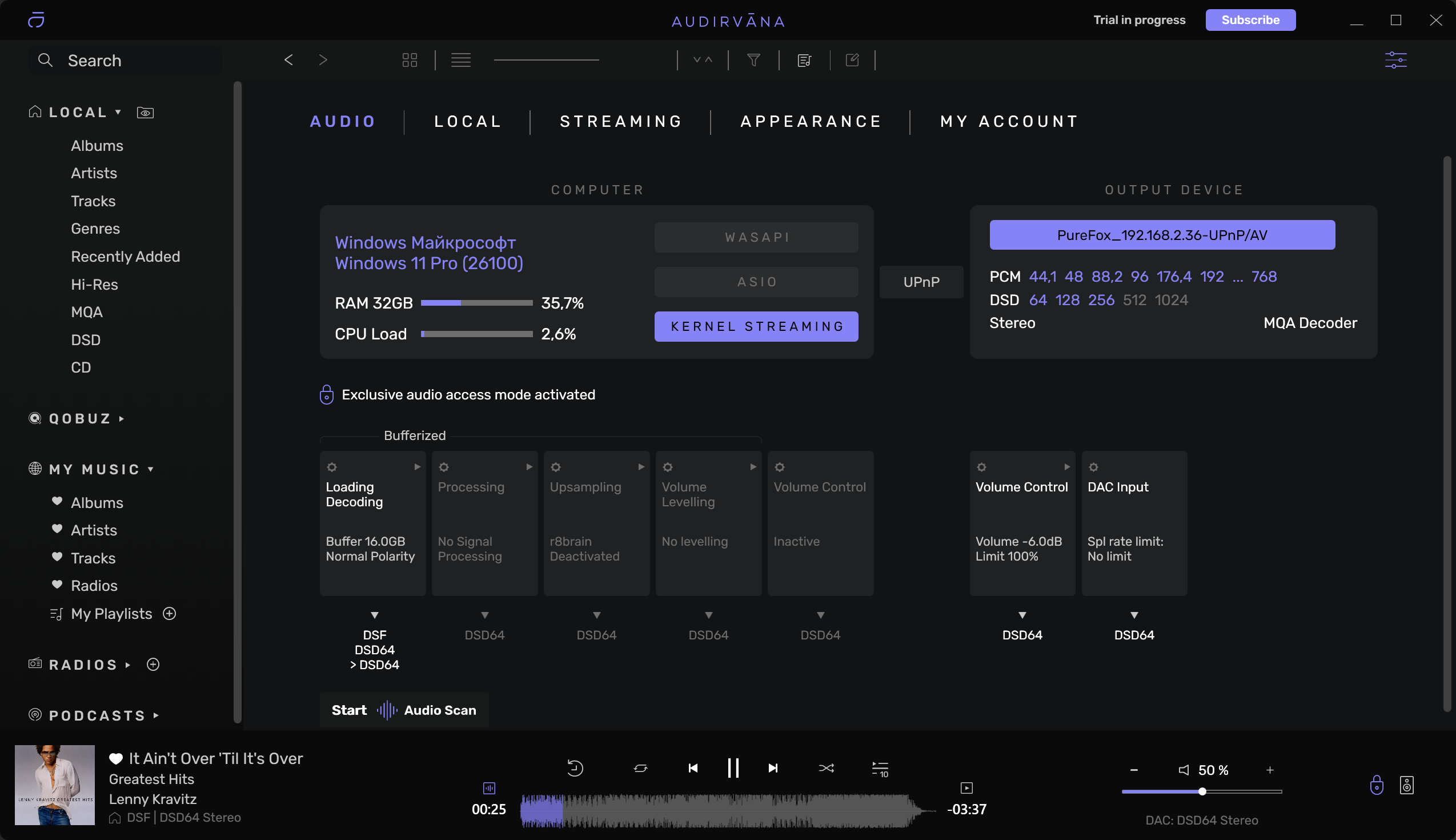
Task: Click the edit metadata pencil icon
Action: click(x=852, y=59)
